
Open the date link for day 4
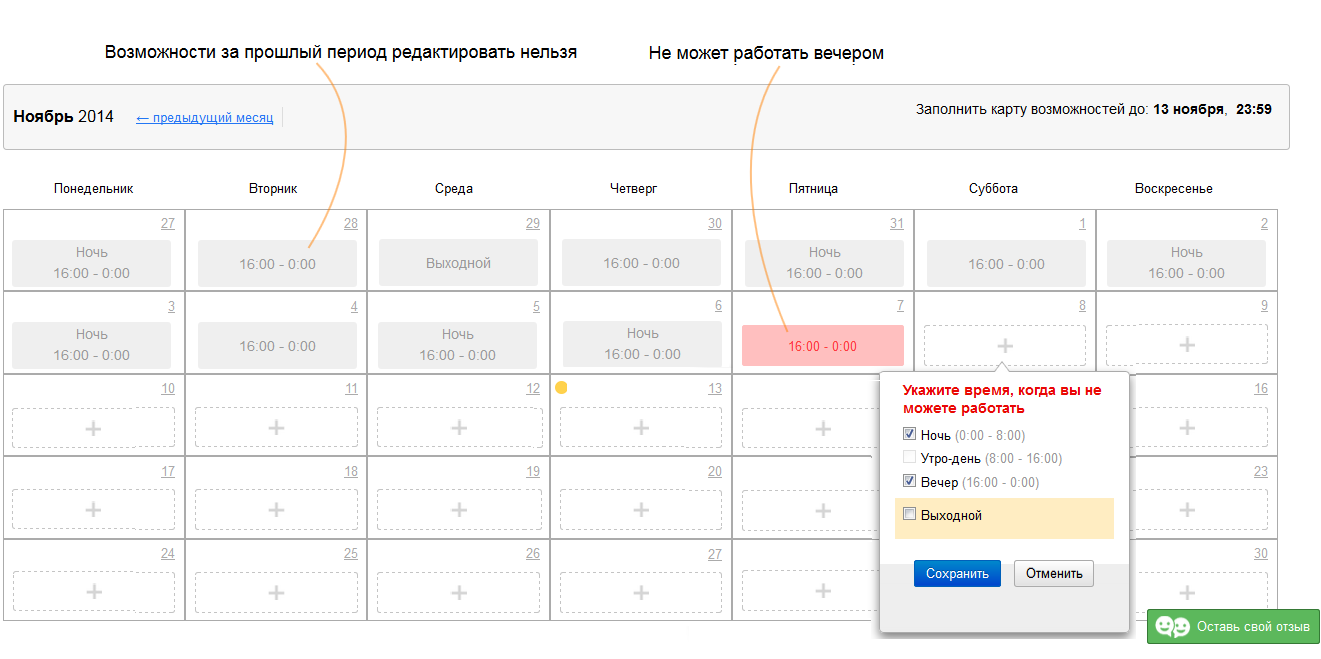click(x=354, y=307)
